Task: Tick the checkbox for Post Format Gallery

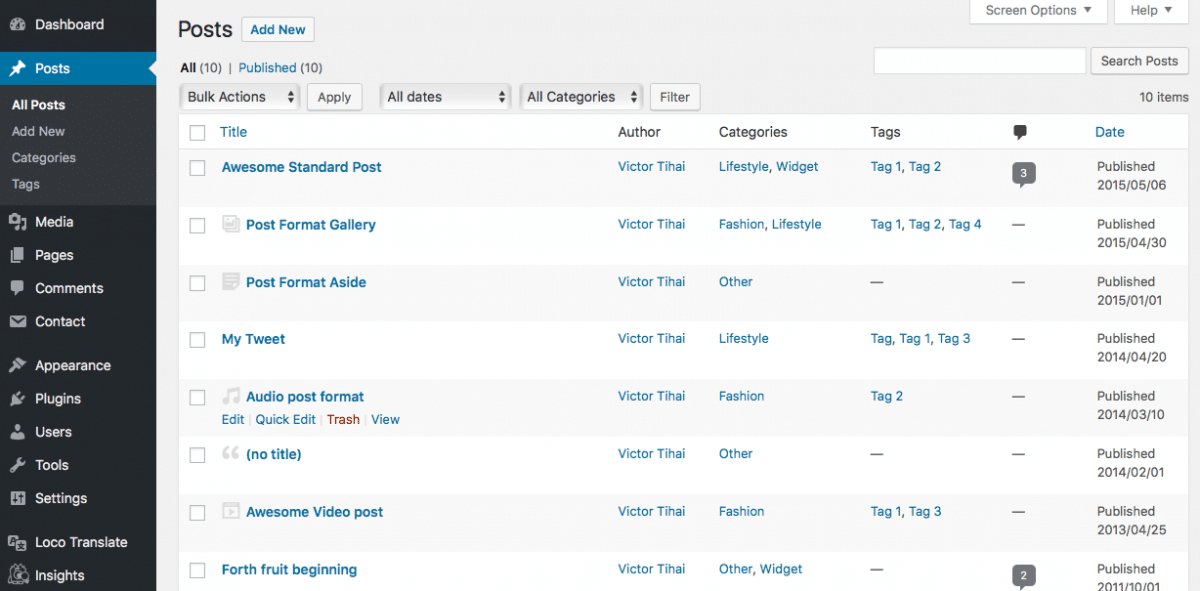Action: (x=197, y=225)
